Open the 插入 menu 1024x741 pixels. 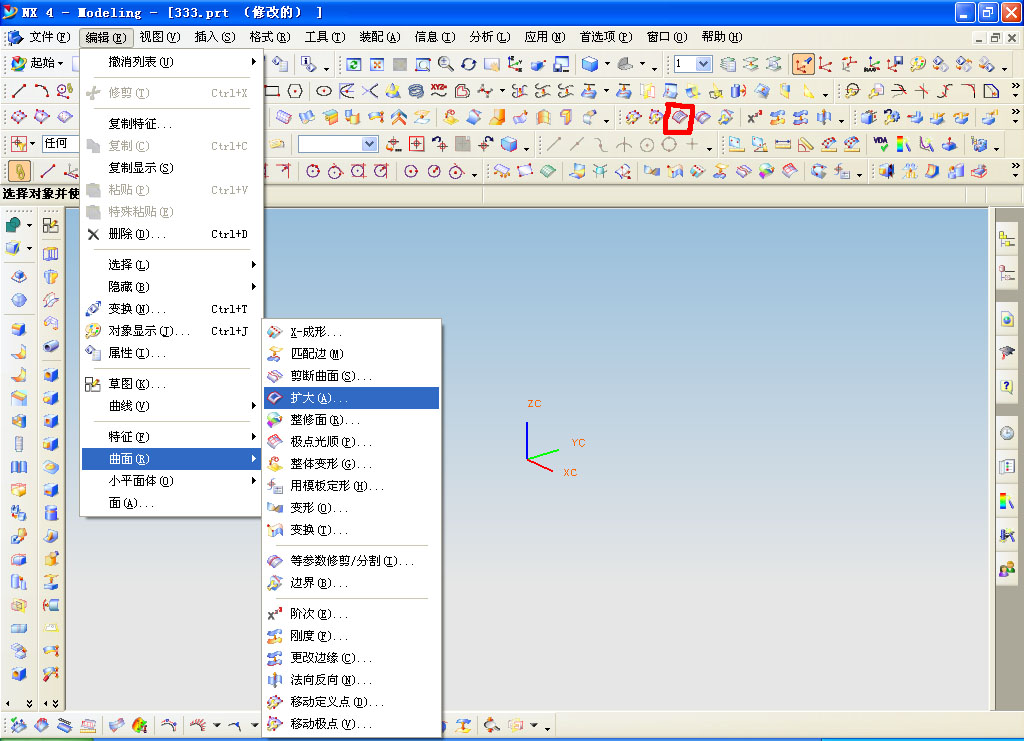pyautogui.click(x=215, y=37)
